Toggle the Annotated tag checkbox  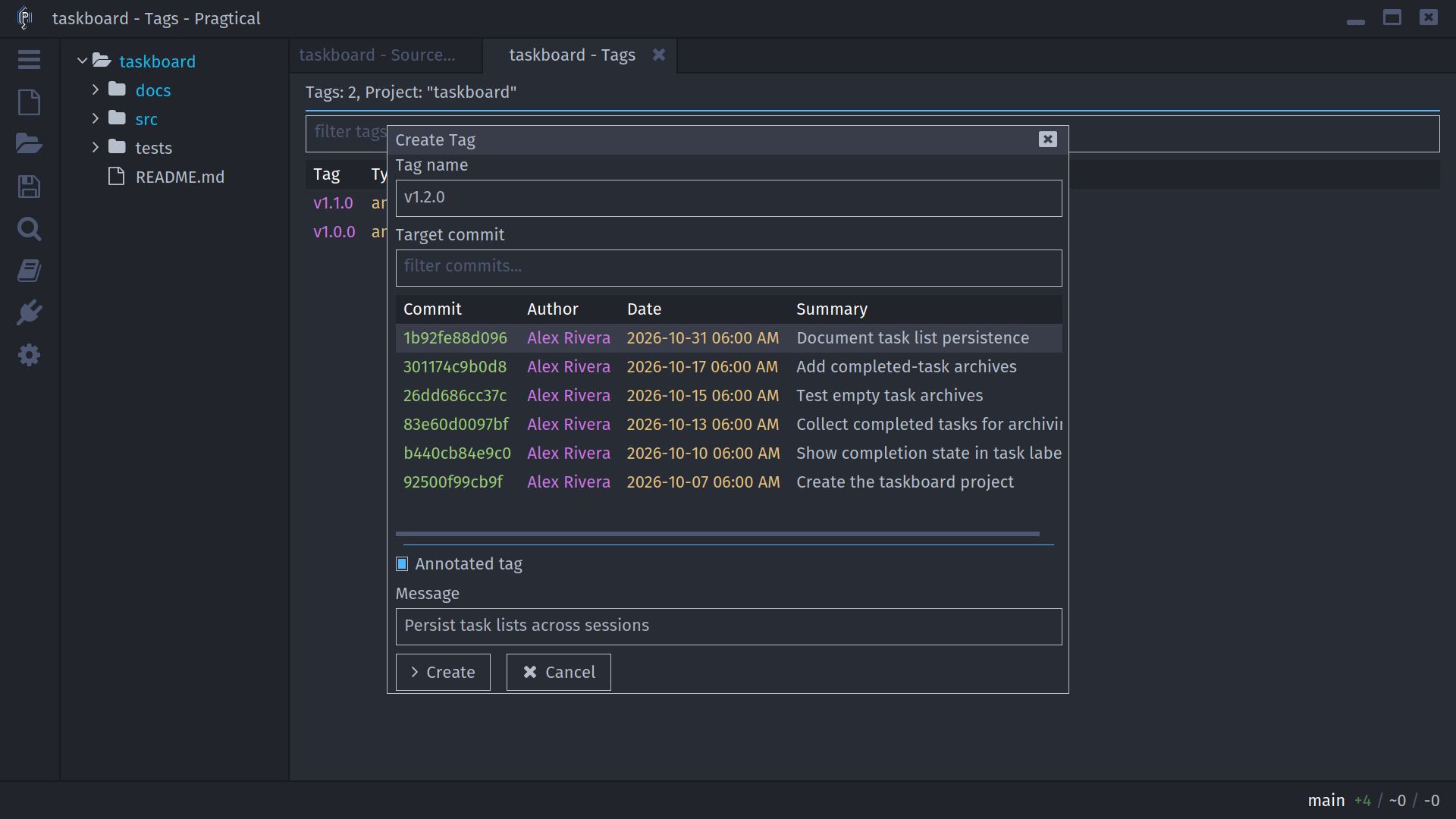(x=402, y=563)
